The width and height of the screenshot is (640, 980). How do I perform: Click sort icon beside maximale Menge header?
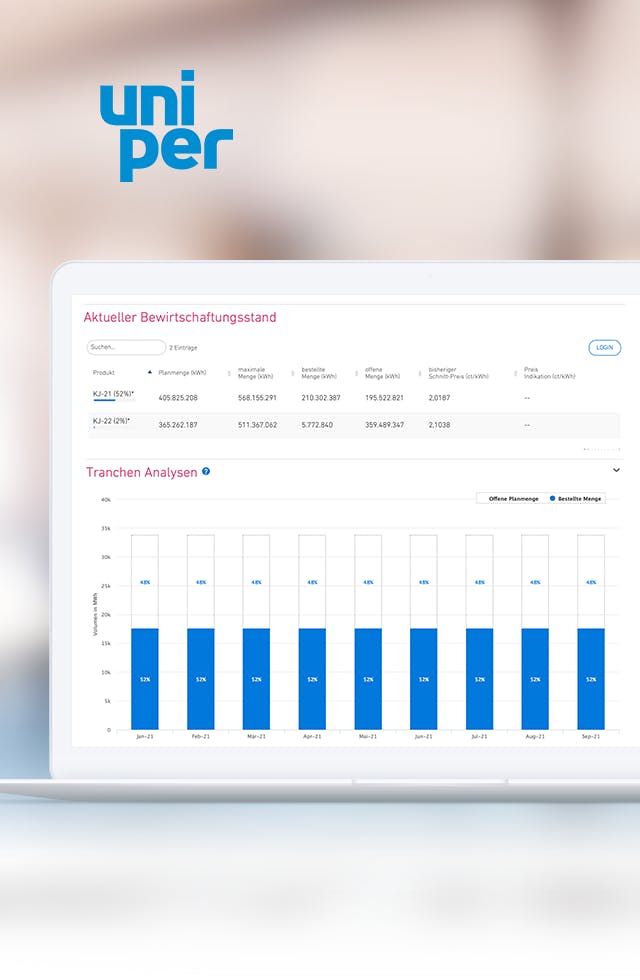click(228, 373)
